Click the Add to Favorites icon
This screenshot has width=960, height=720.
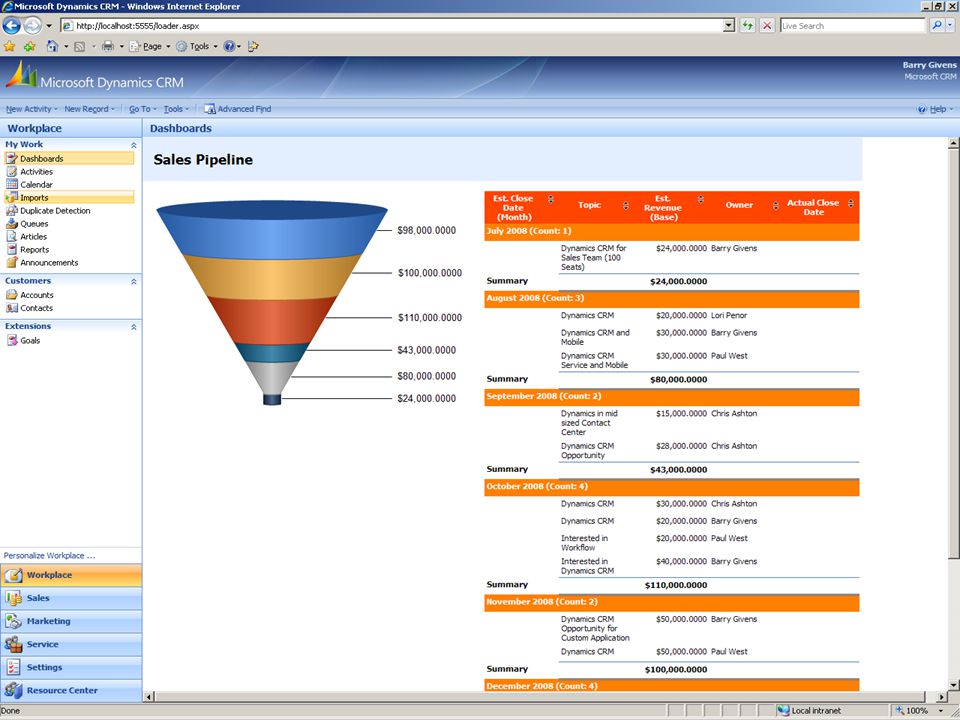[29, 47]
